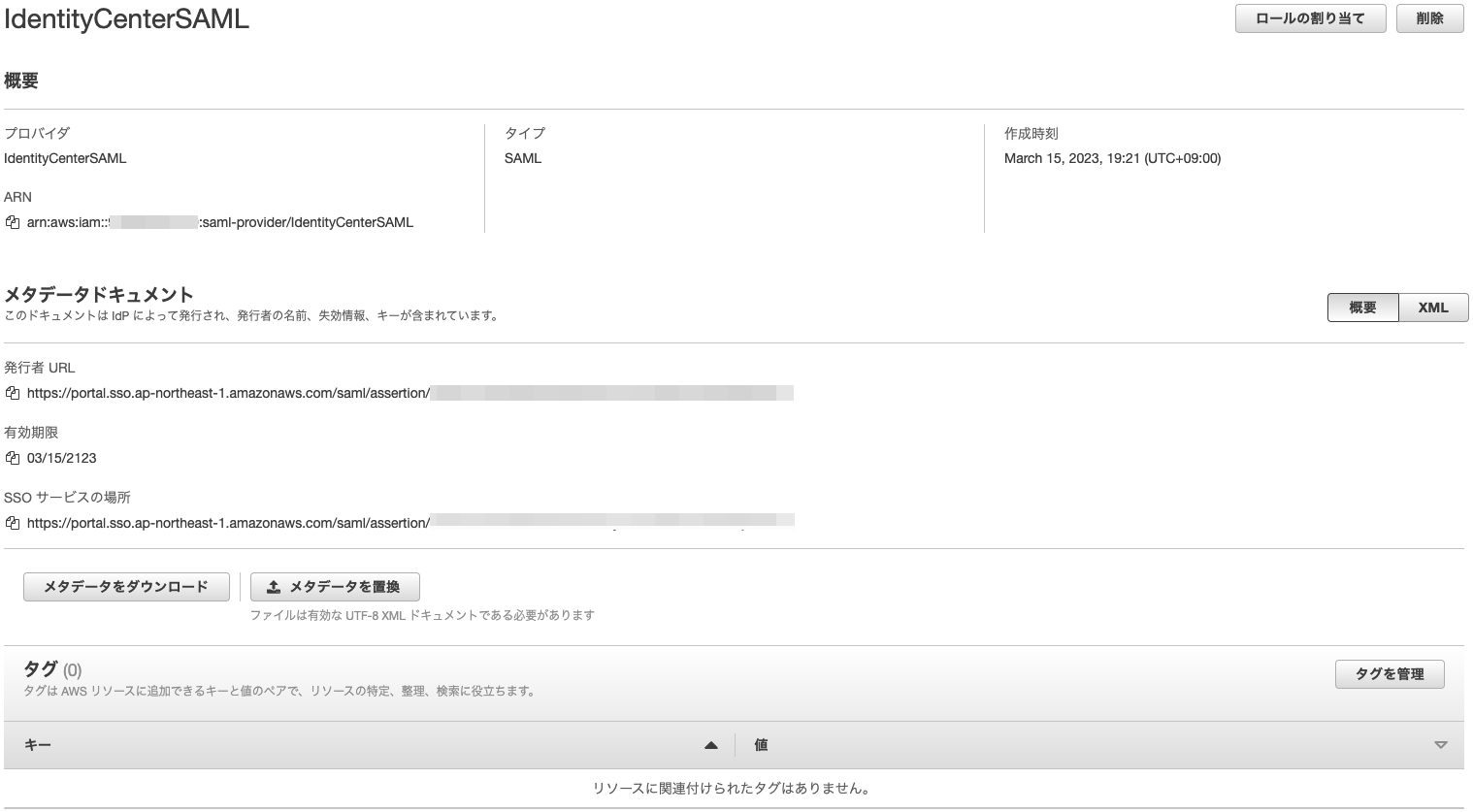Image resolution: width=1473 pixels, height=812 pixels.
Task: Click the copy icon under 有効期限
Action: 10,457
